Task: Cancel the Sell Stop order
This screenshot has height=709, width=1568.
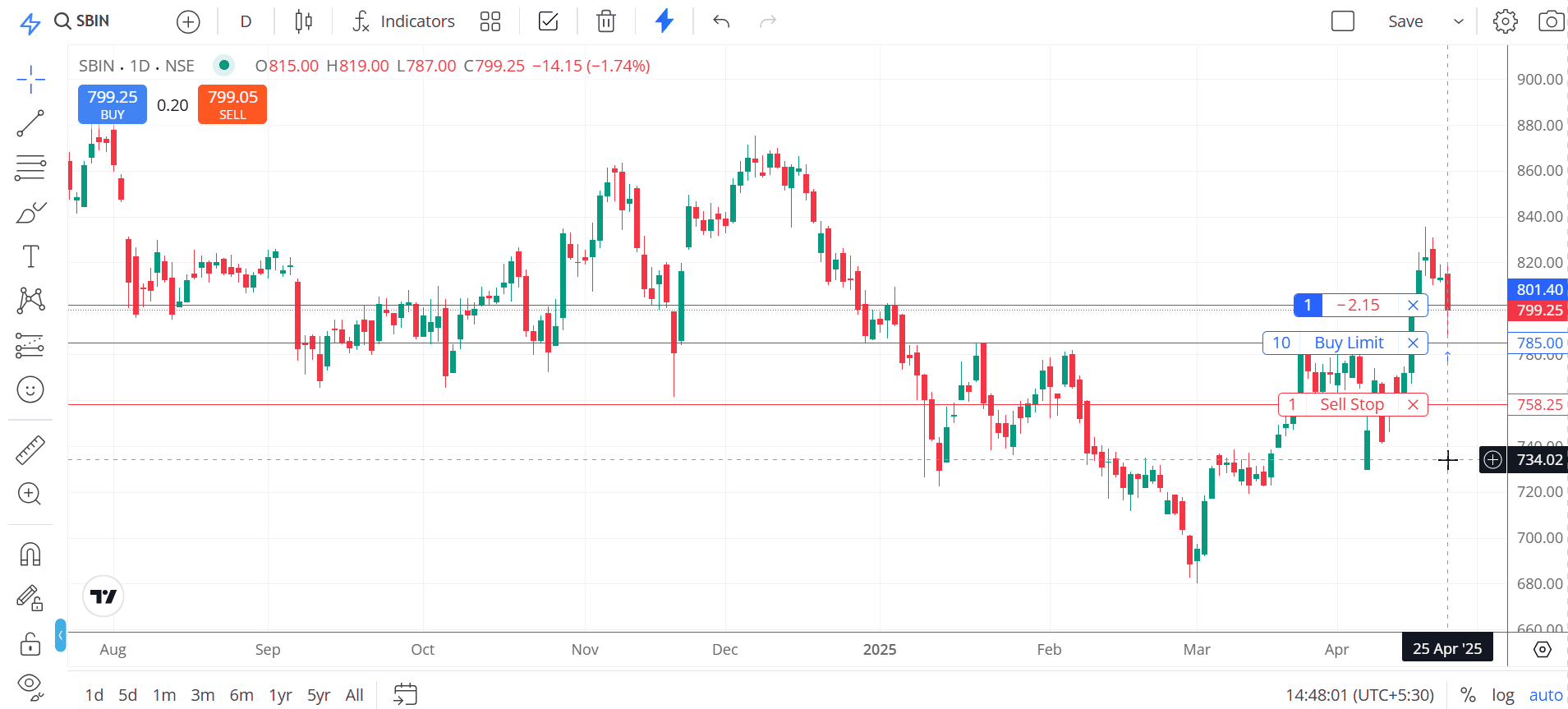Action: pos(1413,405)
